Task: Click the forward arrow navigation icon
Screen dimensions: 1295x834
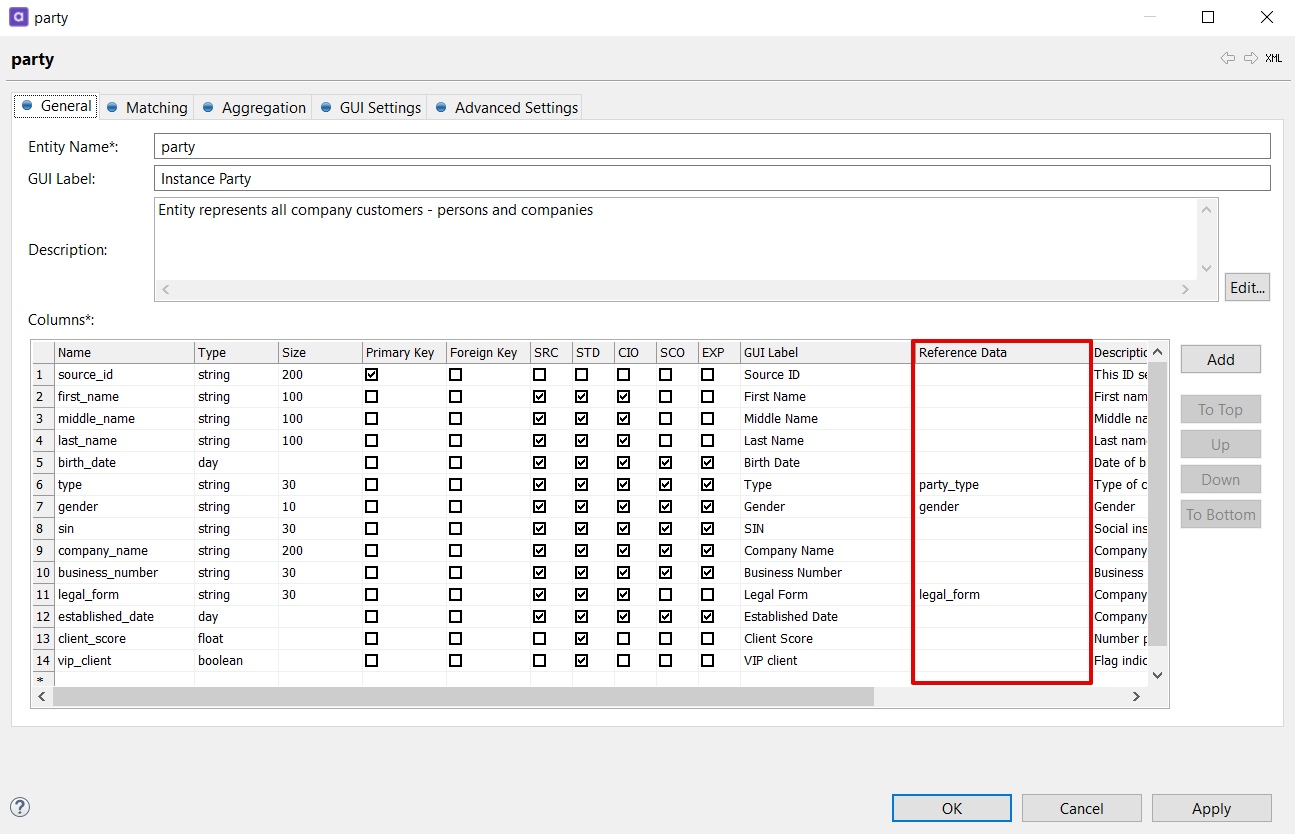Action: coord(1250,59)
